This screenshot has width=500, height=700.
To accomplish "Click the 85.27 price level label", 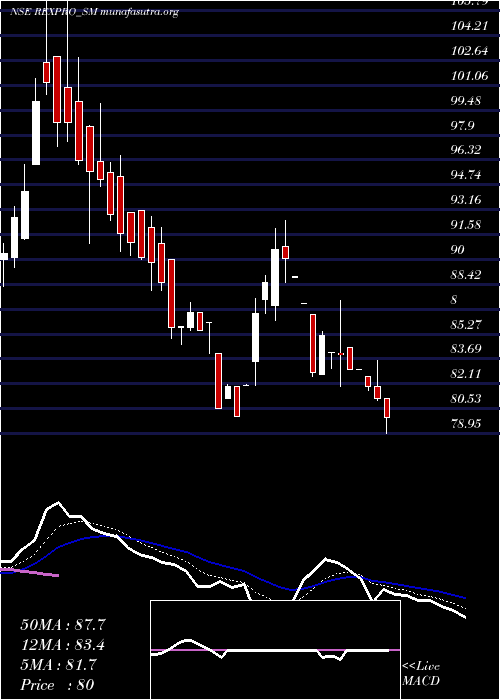I will 466,324.
